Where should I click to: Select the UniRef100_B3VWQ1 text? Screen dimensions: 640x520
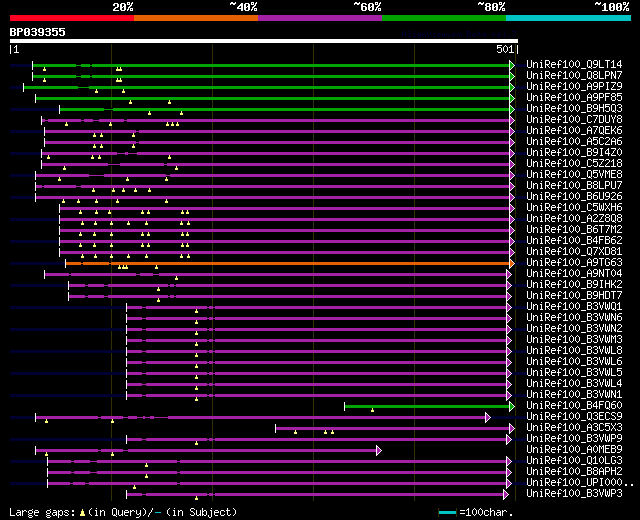click(574, 307)
